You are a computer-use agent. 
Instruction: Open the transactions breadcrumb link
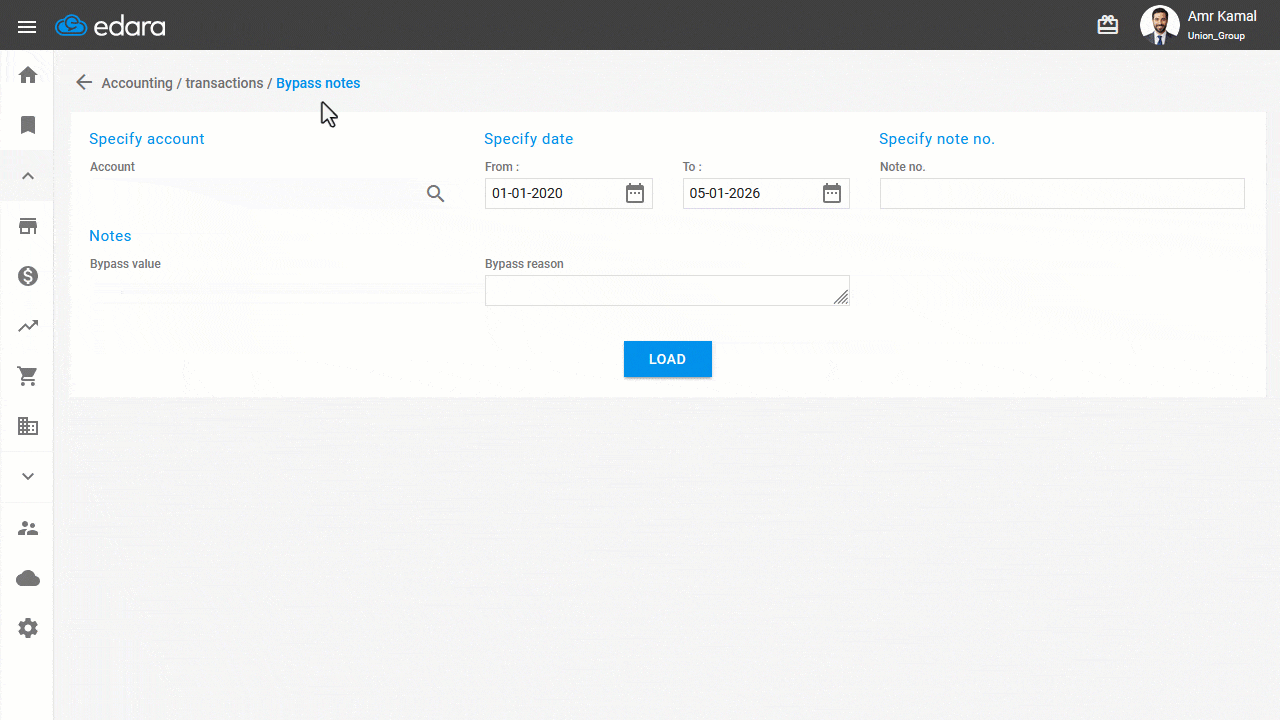coord(224,83)
